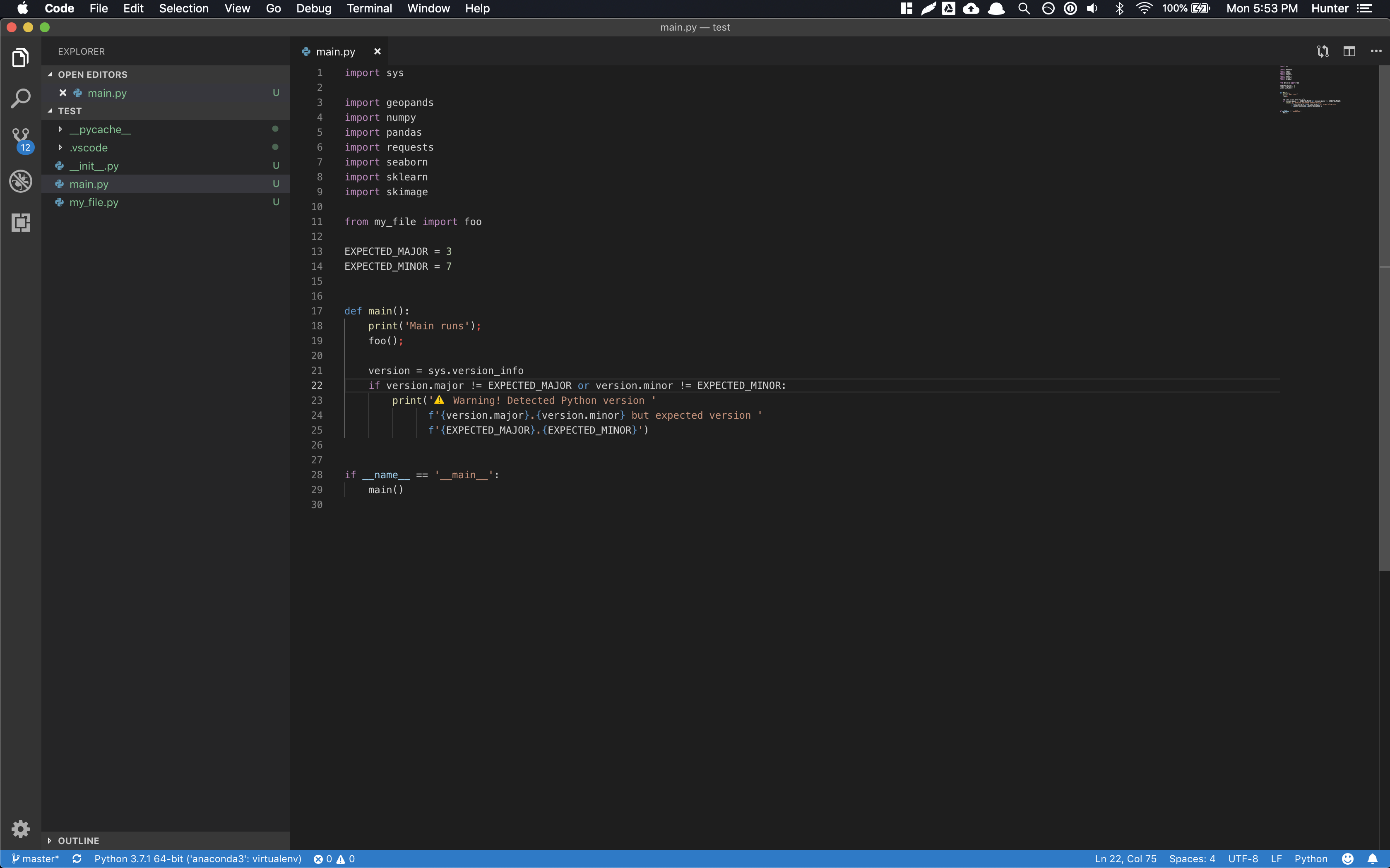Open the editor More Actions menu

(1376, 51)
